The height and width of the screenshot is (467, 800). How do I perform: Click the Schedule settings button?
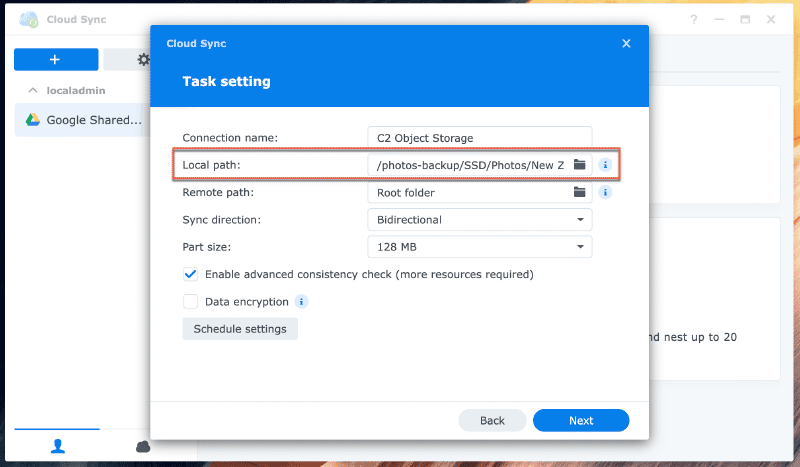coord(240,329)
